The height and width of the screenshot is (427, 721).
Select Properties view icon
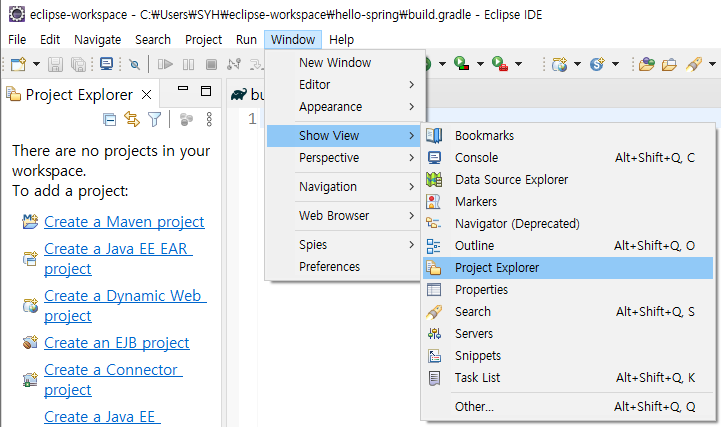(434, 290)
